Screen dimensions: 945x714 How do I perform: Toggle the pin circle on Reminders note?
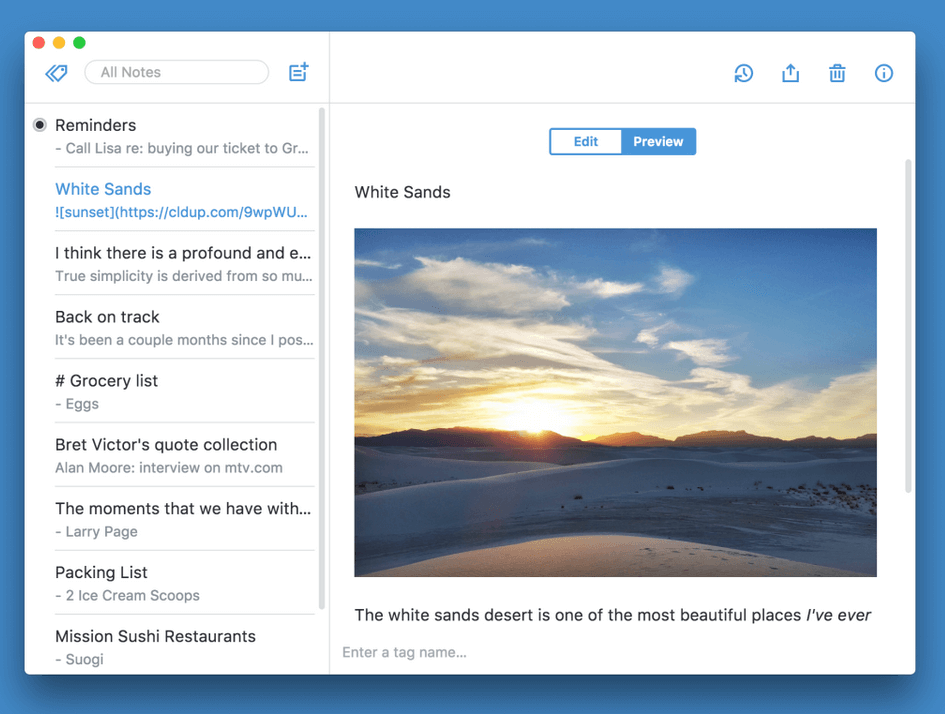40,125
